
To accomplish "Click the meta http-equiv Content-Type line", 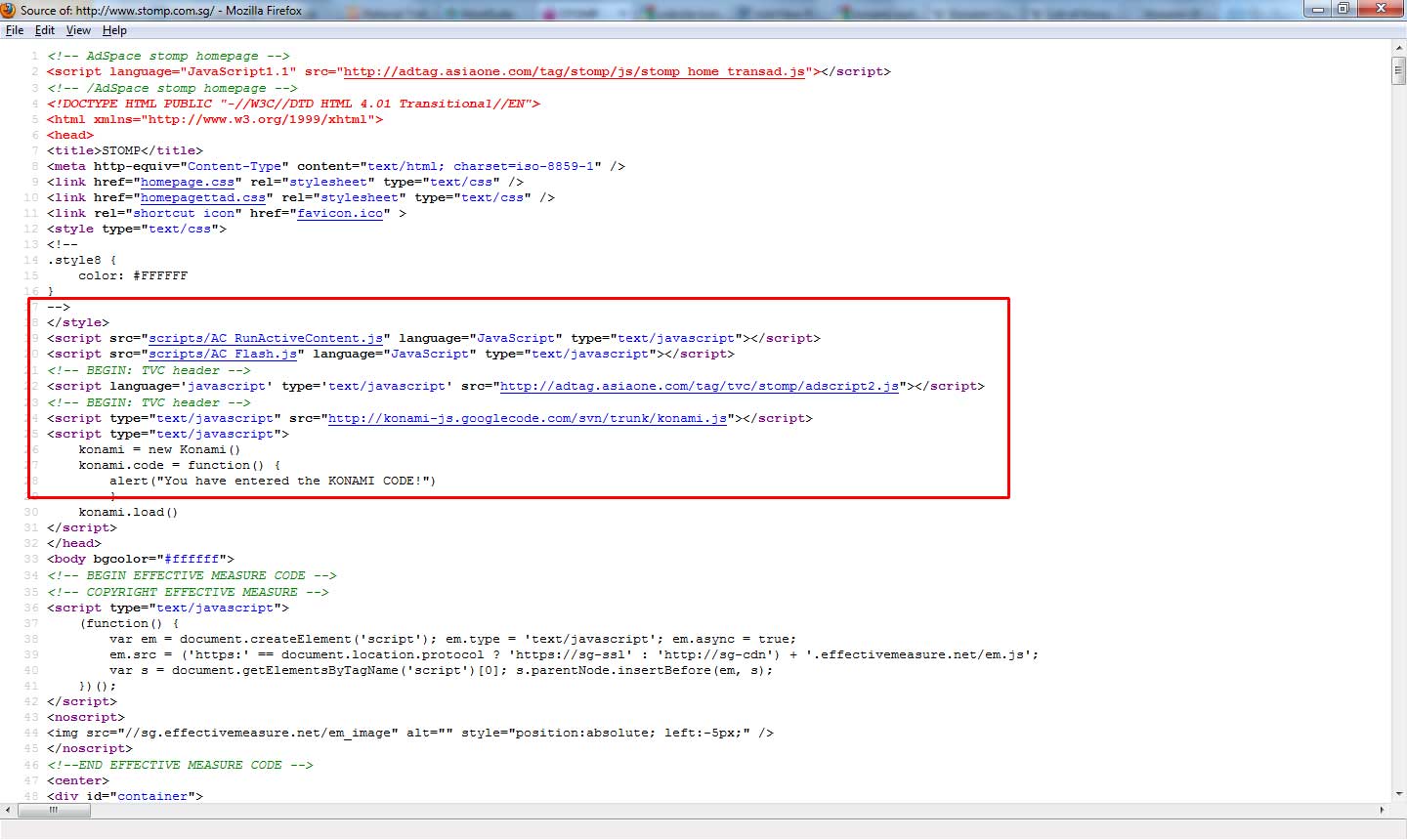I will pos(336,166).
